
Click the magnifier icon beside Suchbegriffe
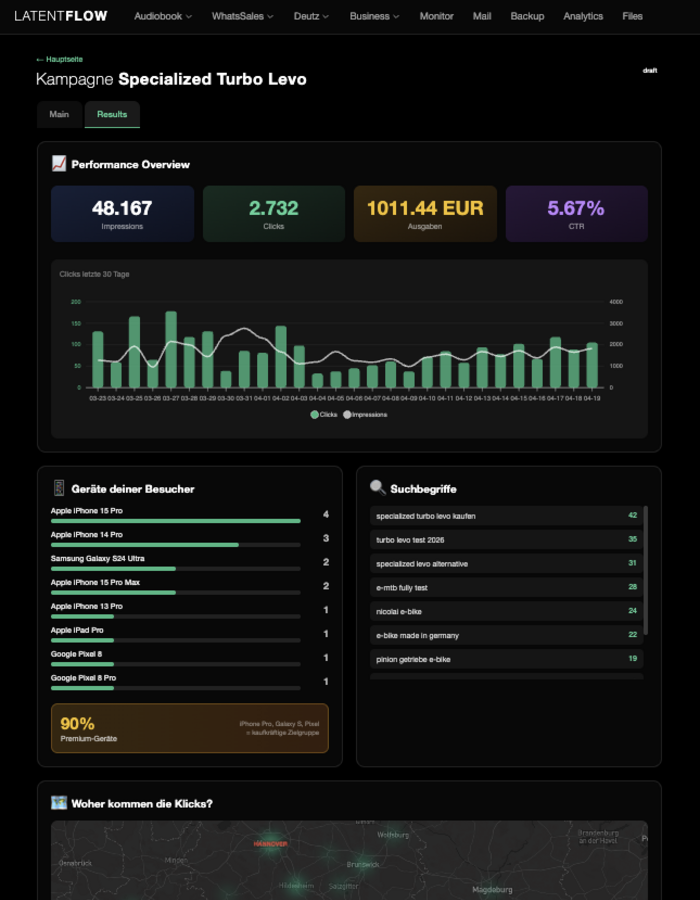click(378, 488)
